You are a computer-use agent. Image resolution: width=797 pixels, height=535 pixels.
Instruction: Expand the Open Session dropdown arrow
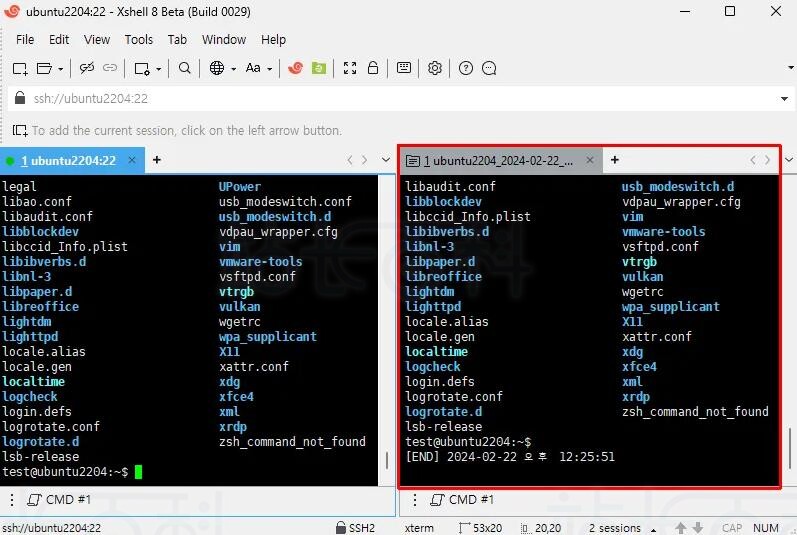60,69
